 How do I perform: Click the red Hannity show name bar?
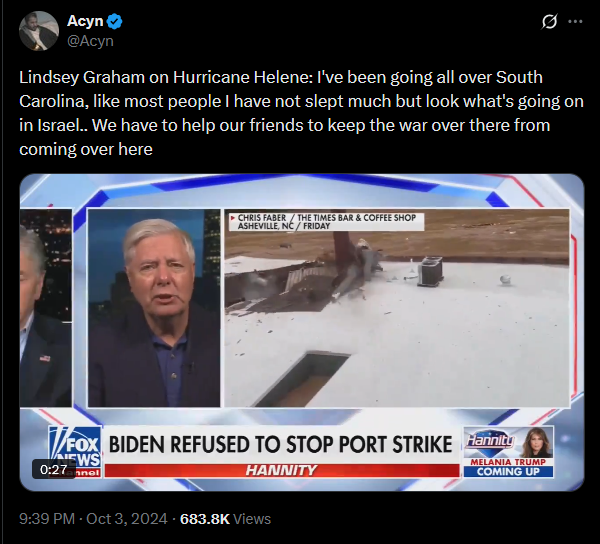click(x=282, y=470)
